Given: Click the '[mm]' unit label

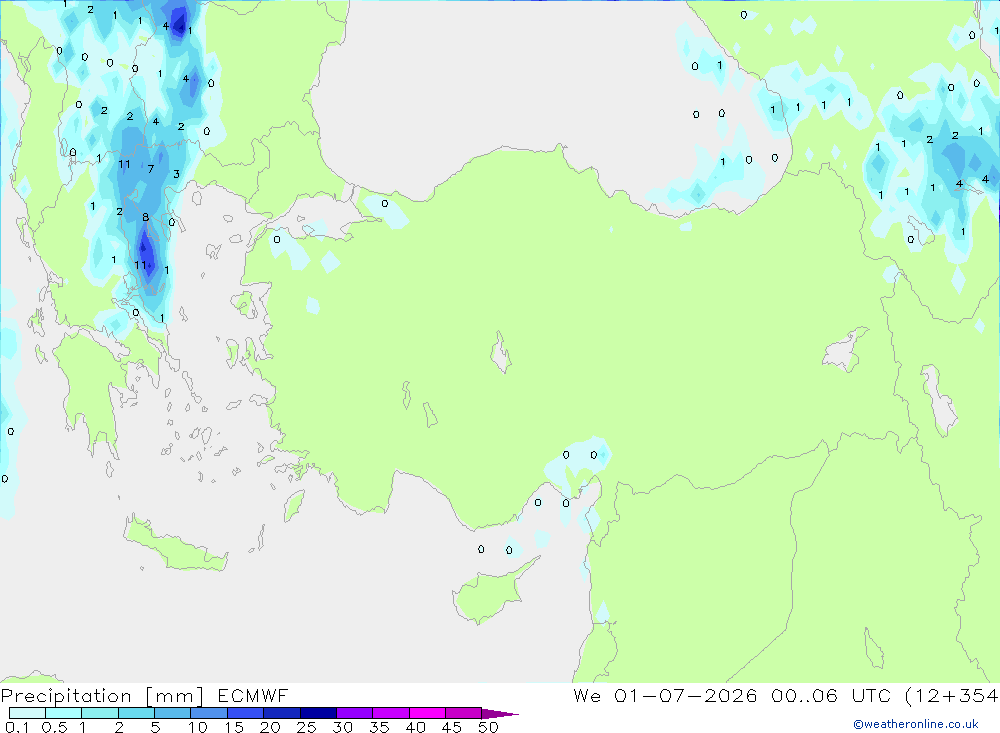Looking at the screenshot, I should [x=175, y=696].
